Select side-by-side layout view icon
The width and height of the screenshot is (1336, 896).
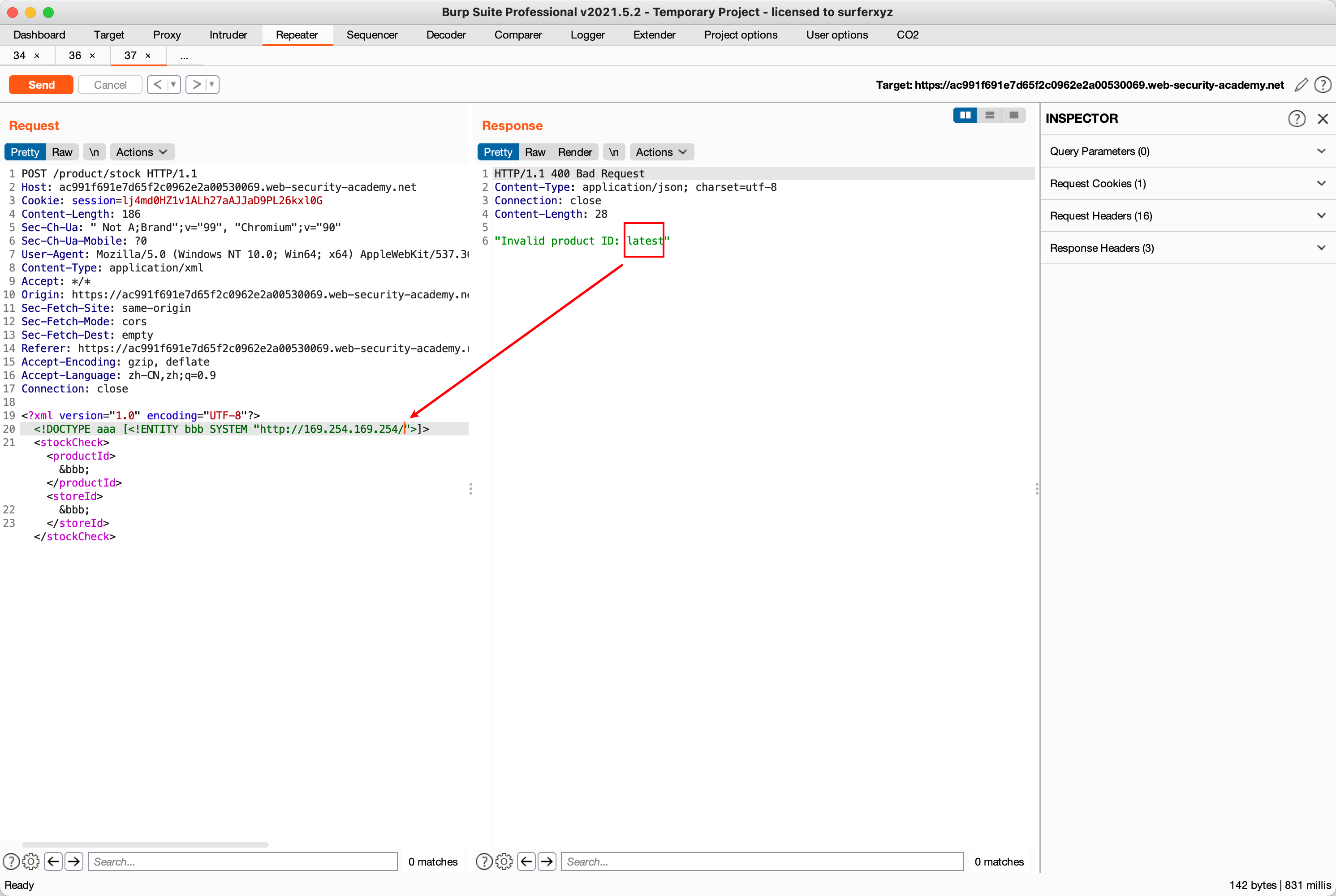[965, 116]
